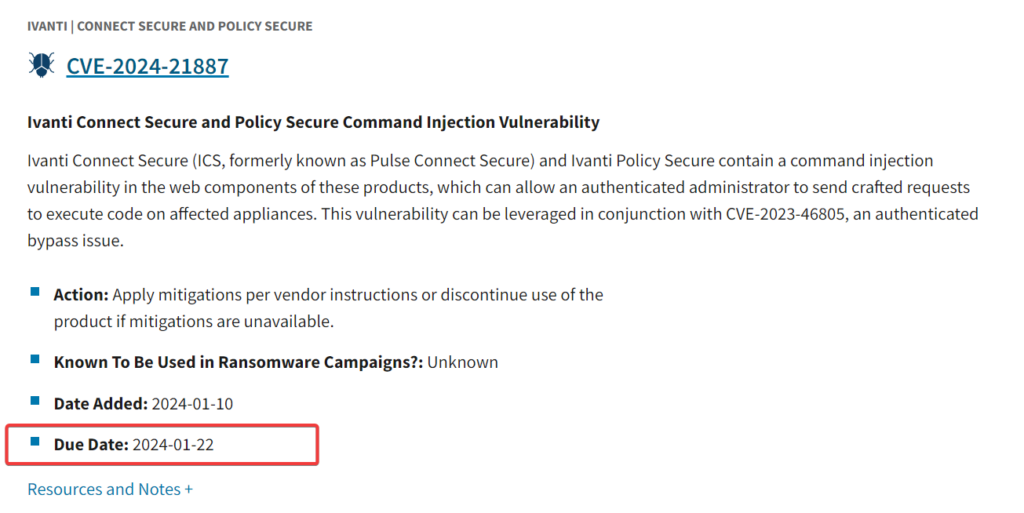Click the bold Action: label
The width and height of the screenshot is (1024, 513).
pos(80,295)
